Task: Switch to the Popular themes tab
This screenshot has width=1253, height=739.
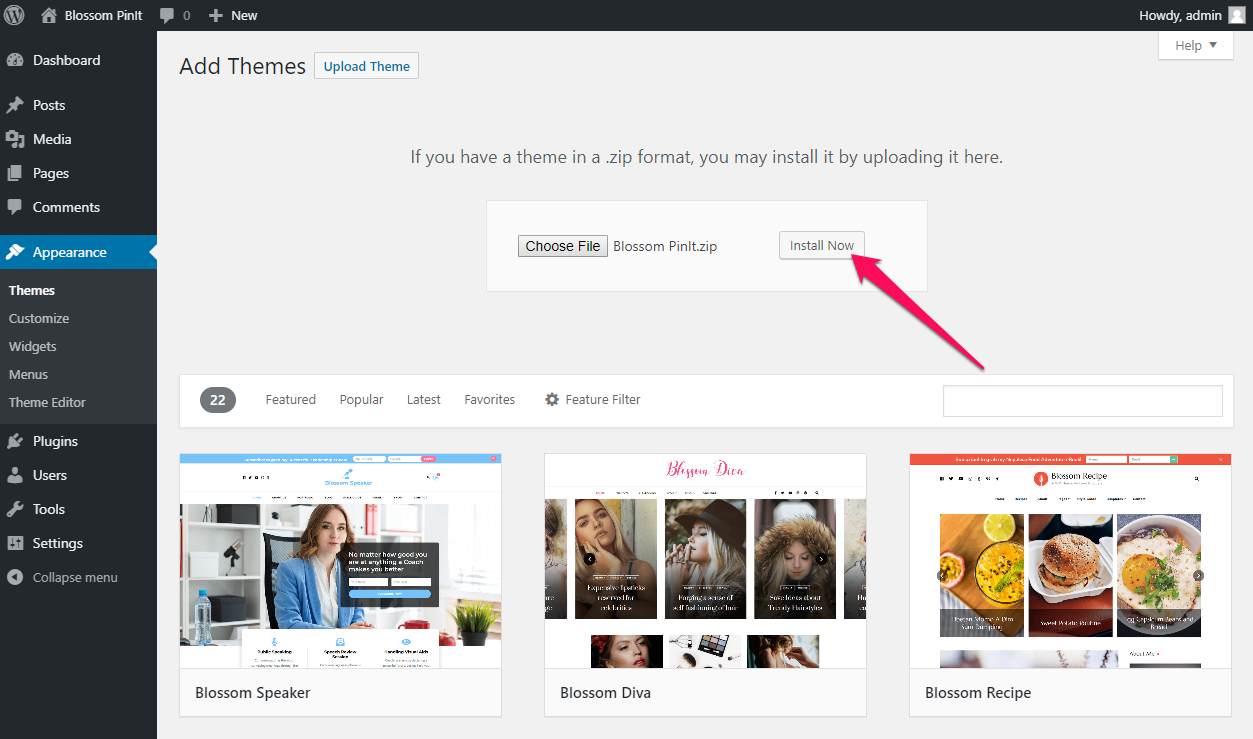Action: [361, 399]
